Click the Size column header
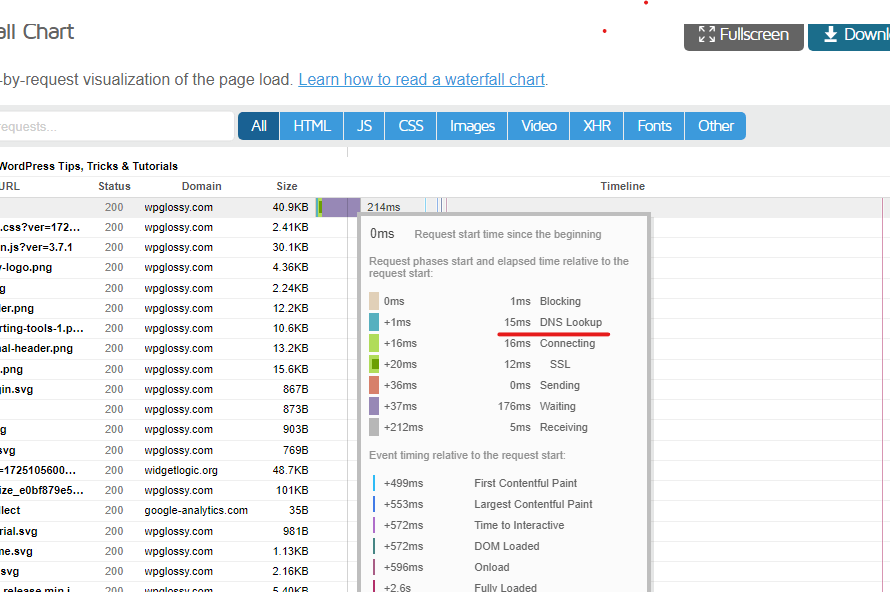This screenshot has width=890, height=592. (287, 186)
